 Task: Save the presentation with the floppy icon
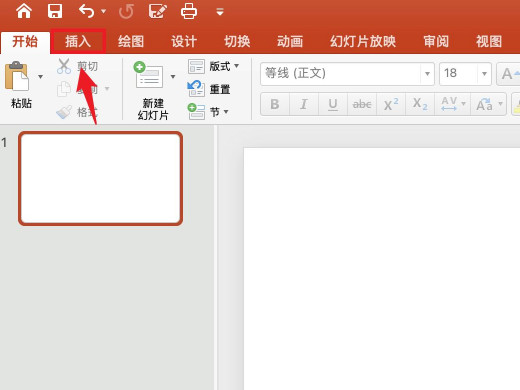(x=55, y=11)
